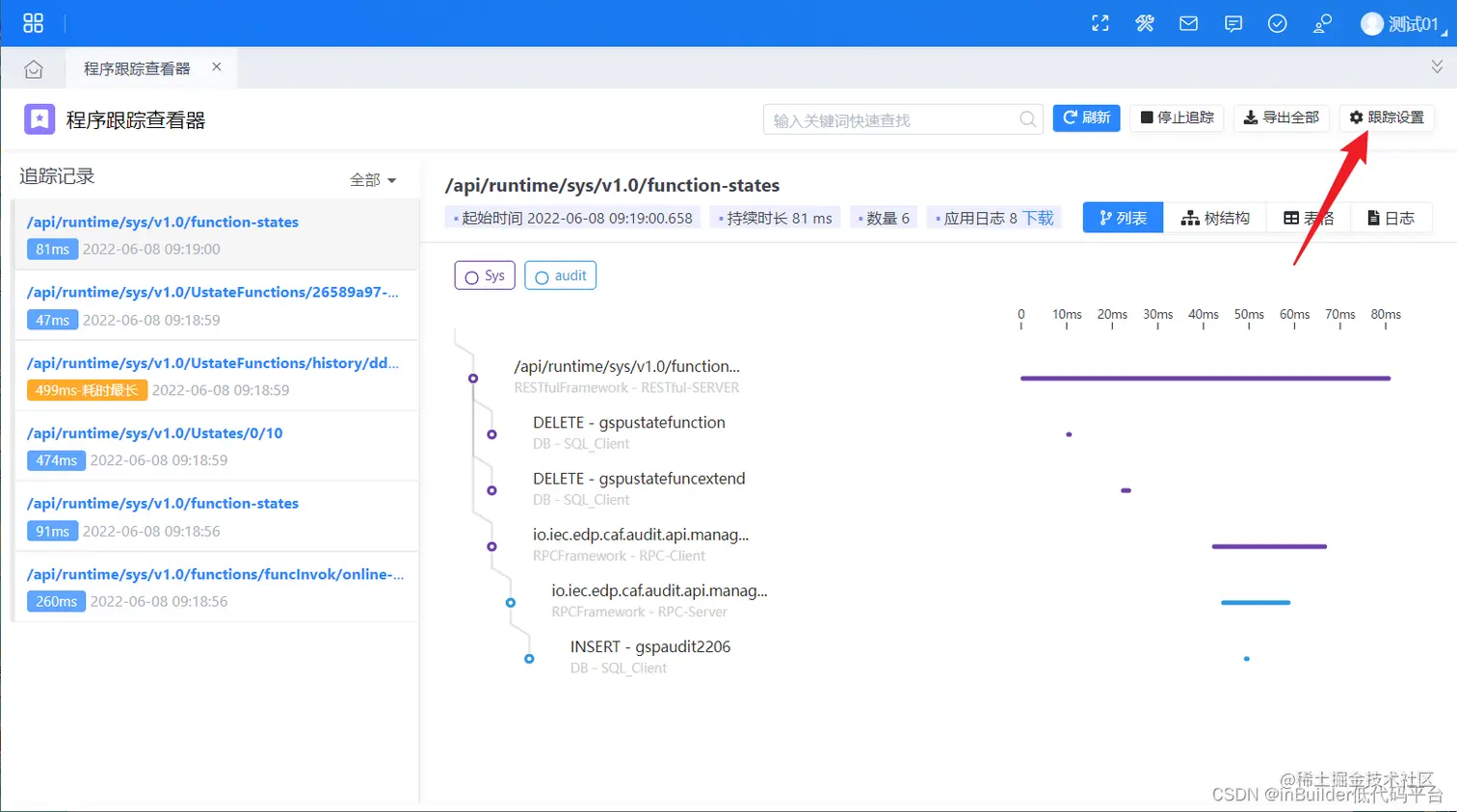Select the 91ms function-states trace record
The image size is (1457, 812).
[216, 516]
